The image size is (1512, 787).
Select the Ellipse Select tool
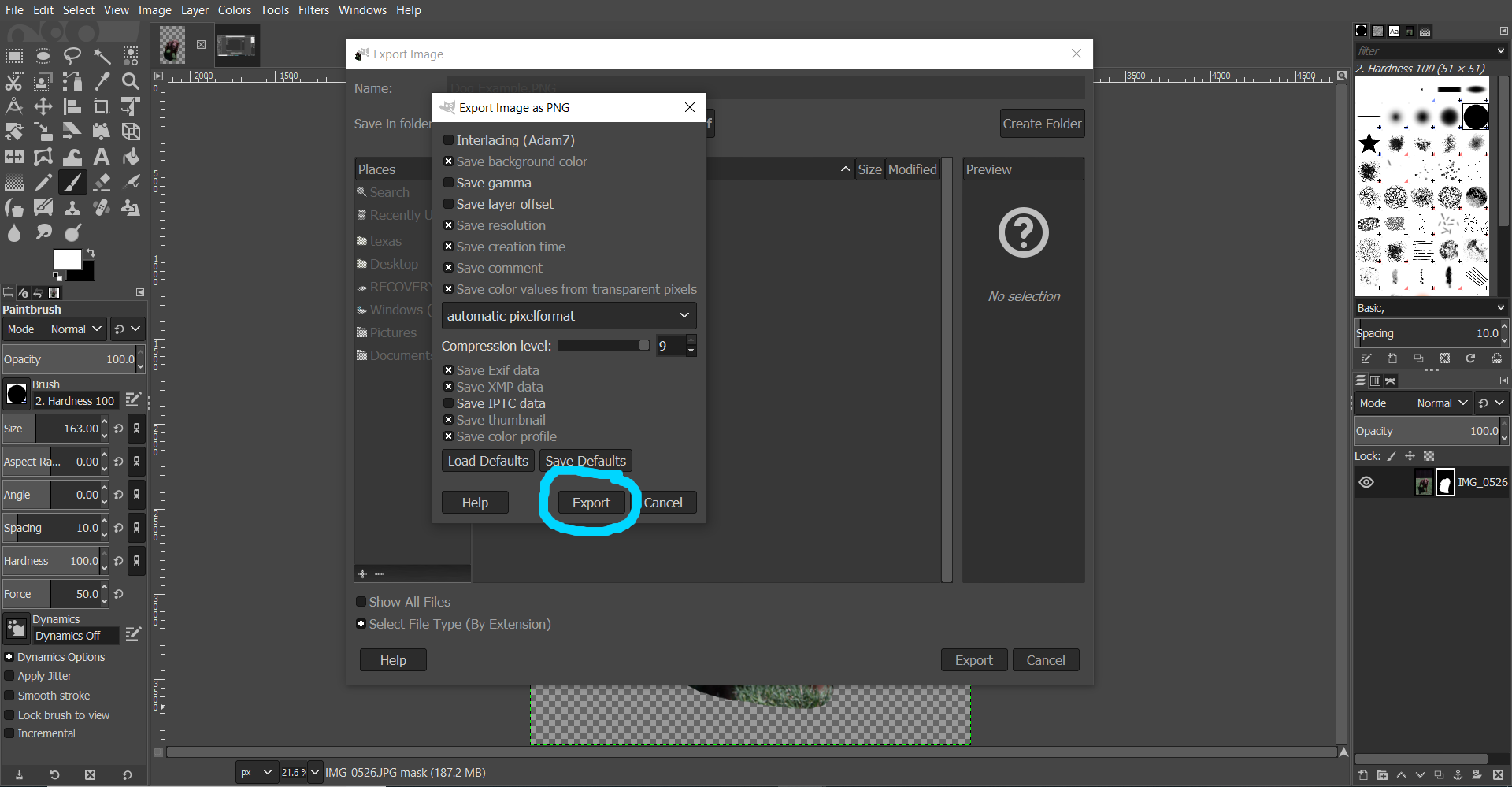tap(43, 56)
